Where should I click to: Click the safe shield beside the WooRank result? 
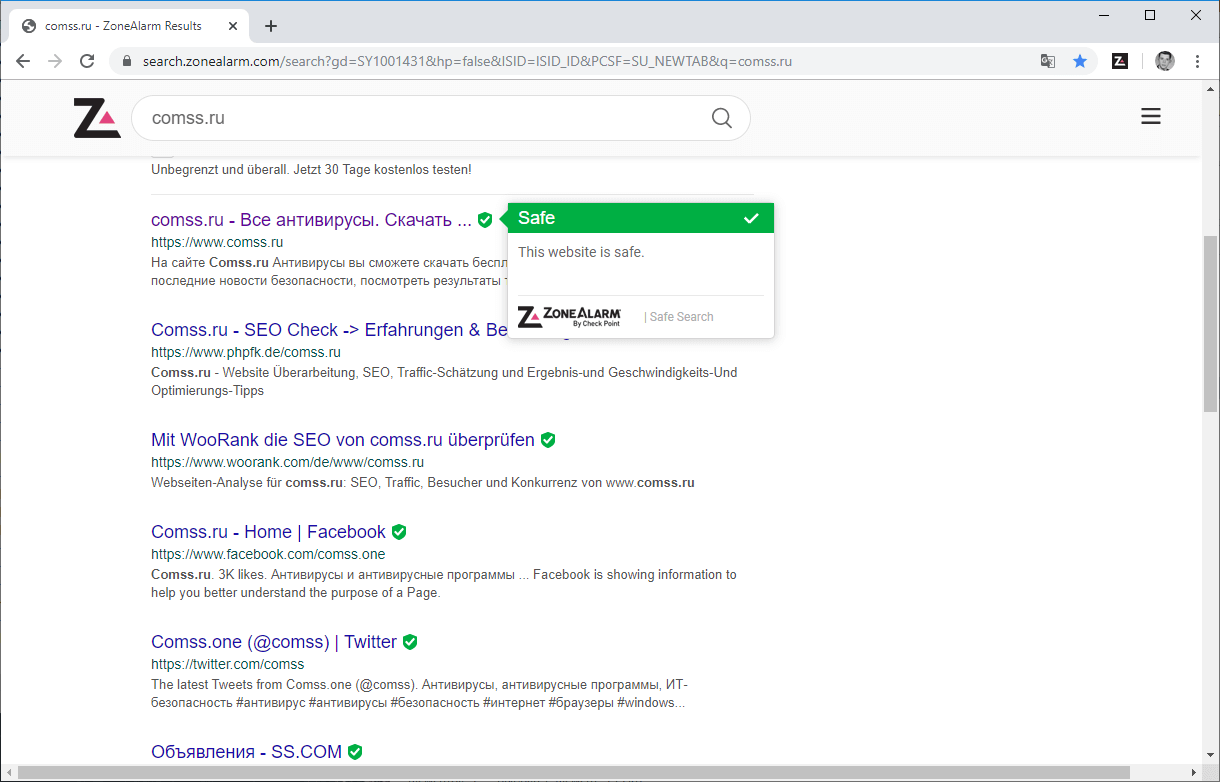[548, 440]
